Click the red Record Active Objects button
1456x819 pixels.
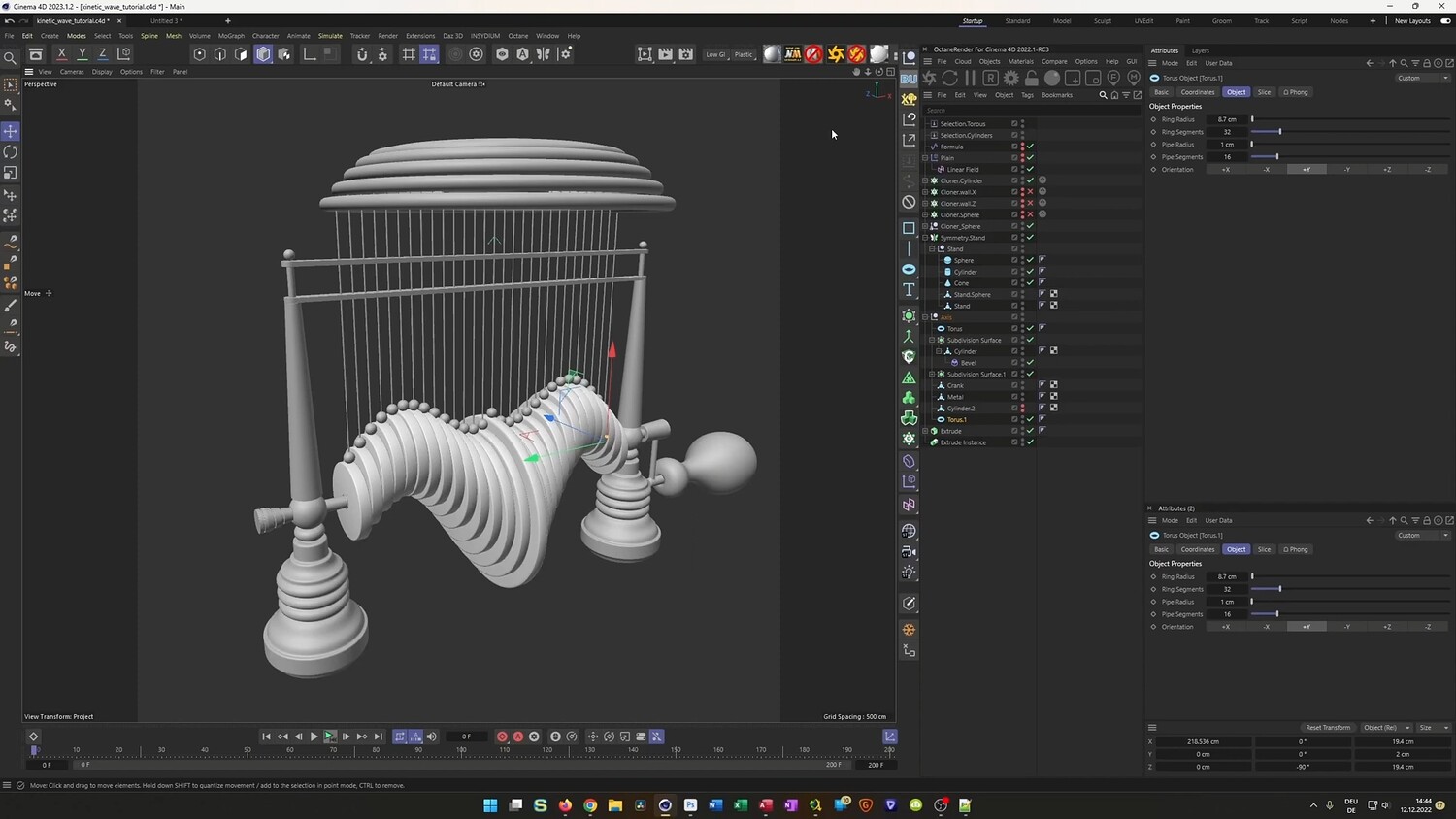[502, 737]
